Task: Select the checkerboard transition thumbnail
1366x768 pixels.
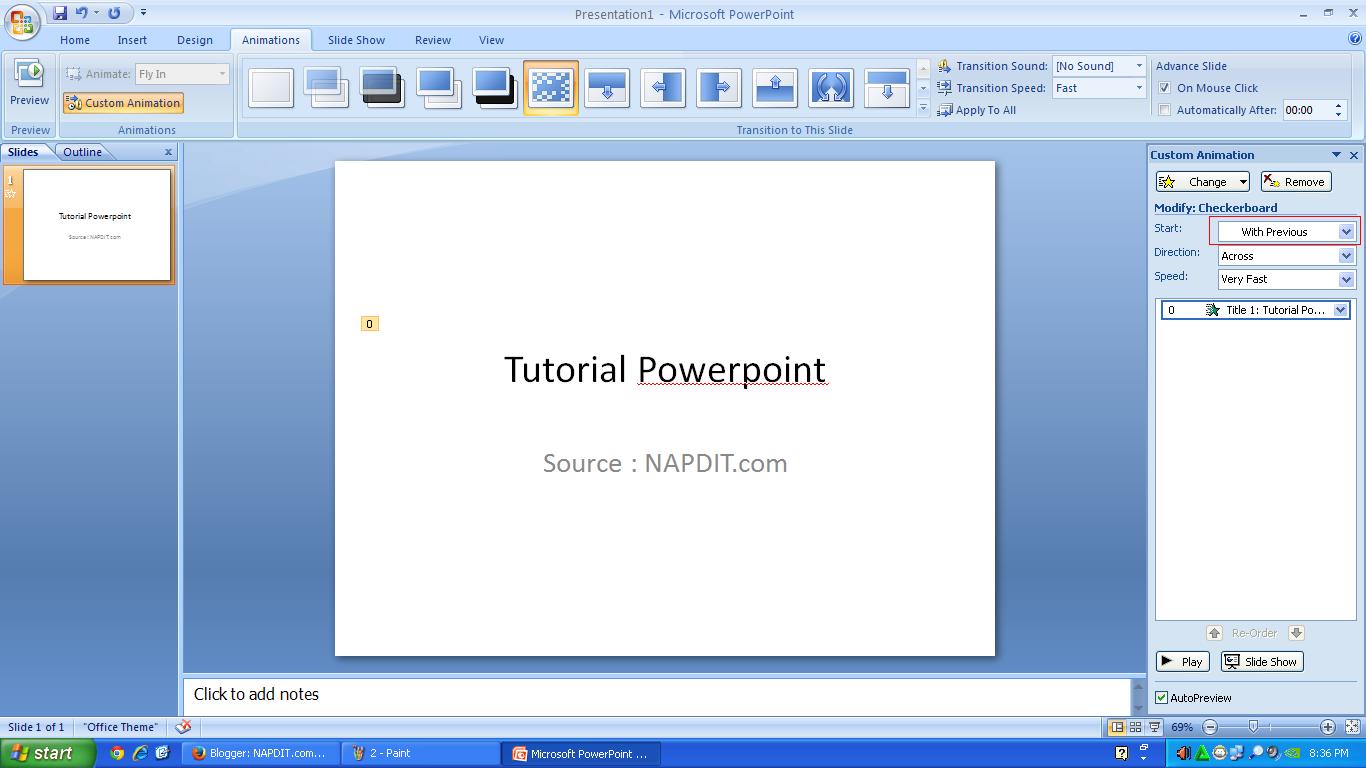Action: tap(550, 88)
